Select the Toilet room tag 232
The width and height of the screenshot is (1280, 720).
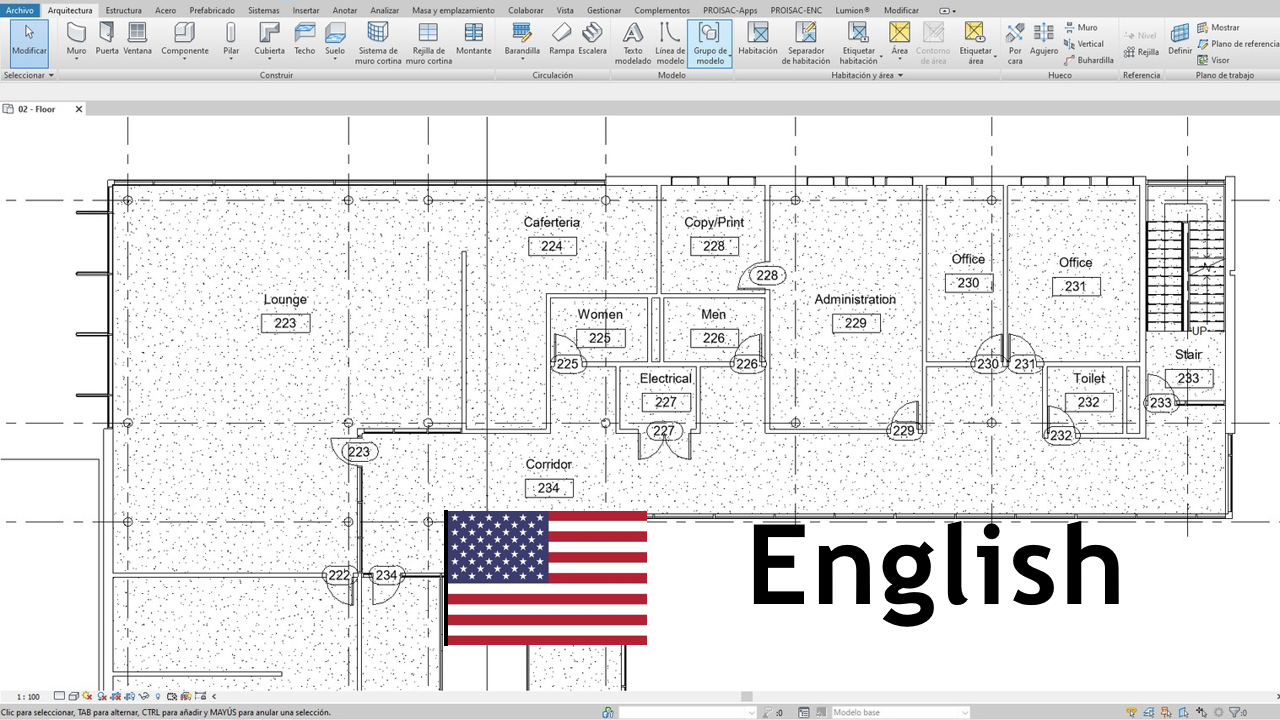click(x=1089, y=402)
